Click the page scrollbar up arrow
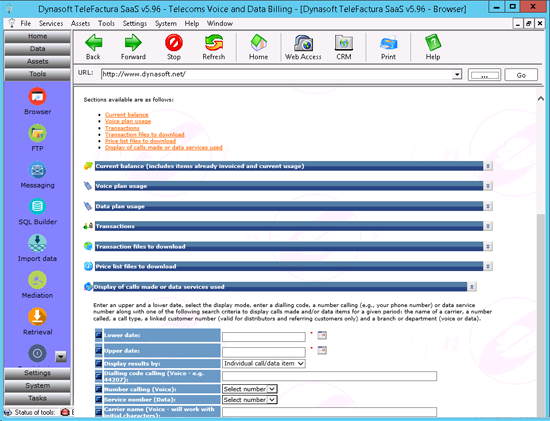The height and width of the screenshot is (421, 550). click(x=541, y=99)
